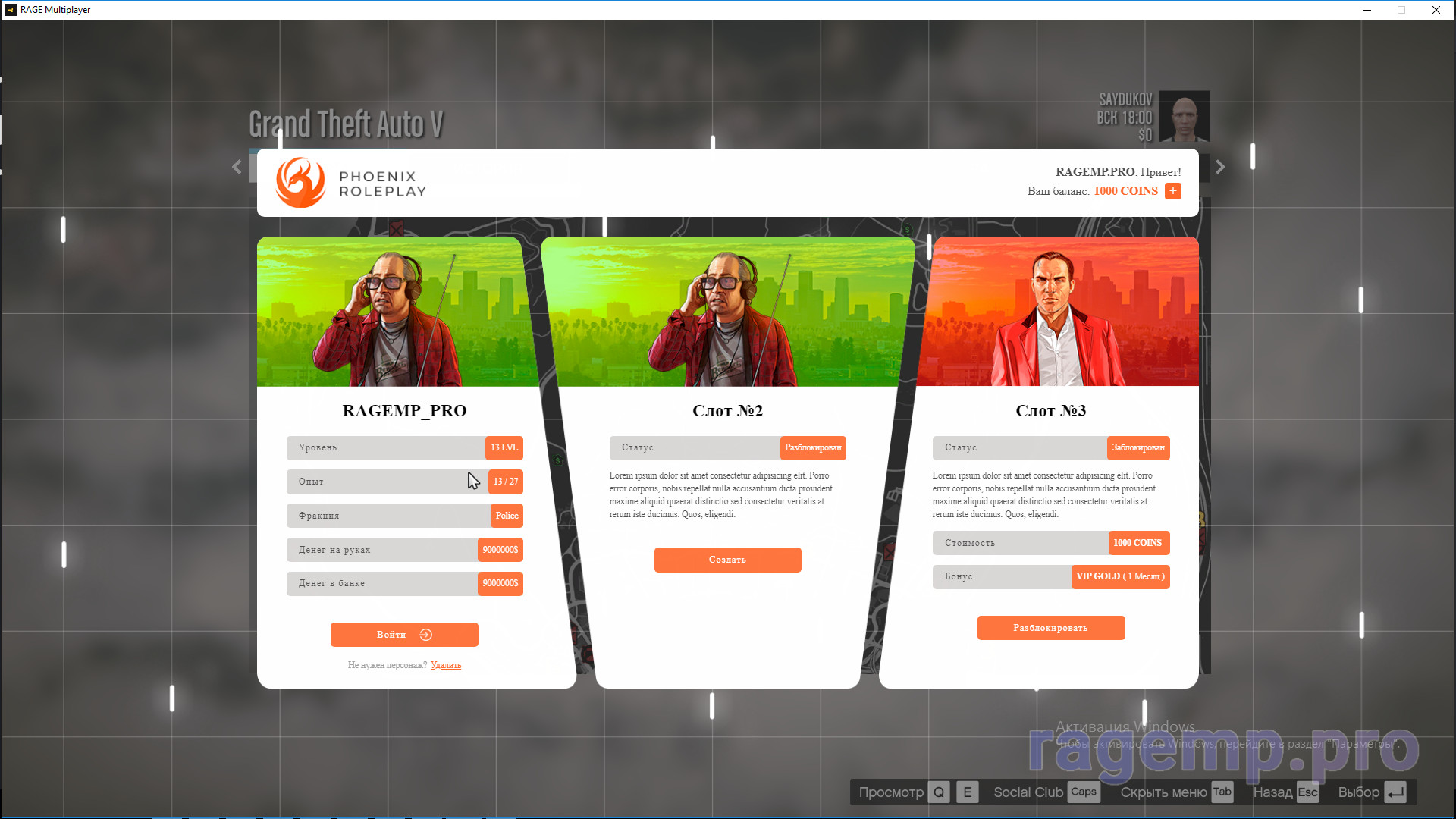Click the E key hint icon
The image size is (1456, 819).
tap(967, 792)
